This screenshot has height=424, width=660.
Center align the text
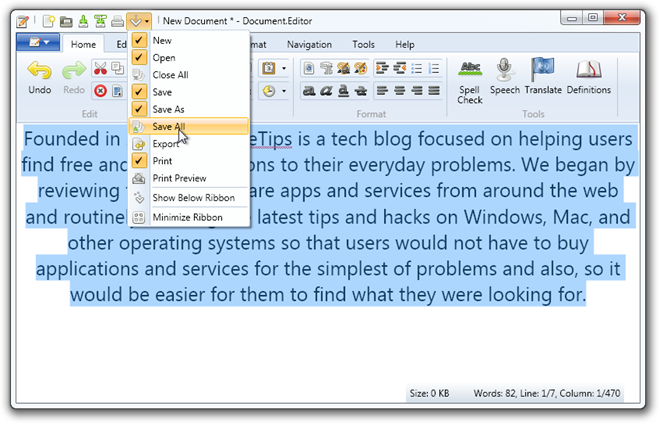coord(399,91)
